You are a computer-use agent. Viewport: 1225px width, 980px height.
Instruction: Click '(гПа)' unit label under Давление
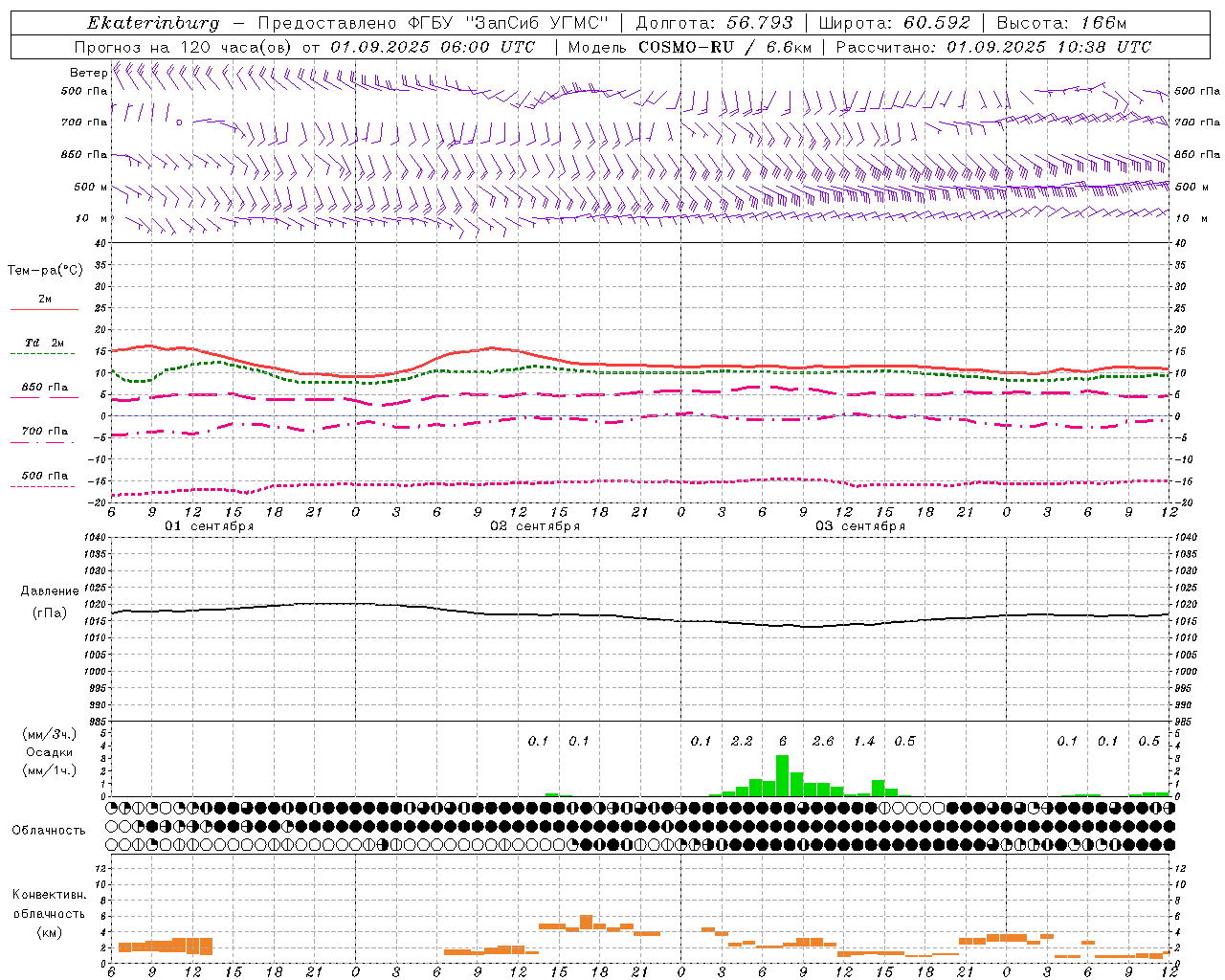click(x=50, y=612)
